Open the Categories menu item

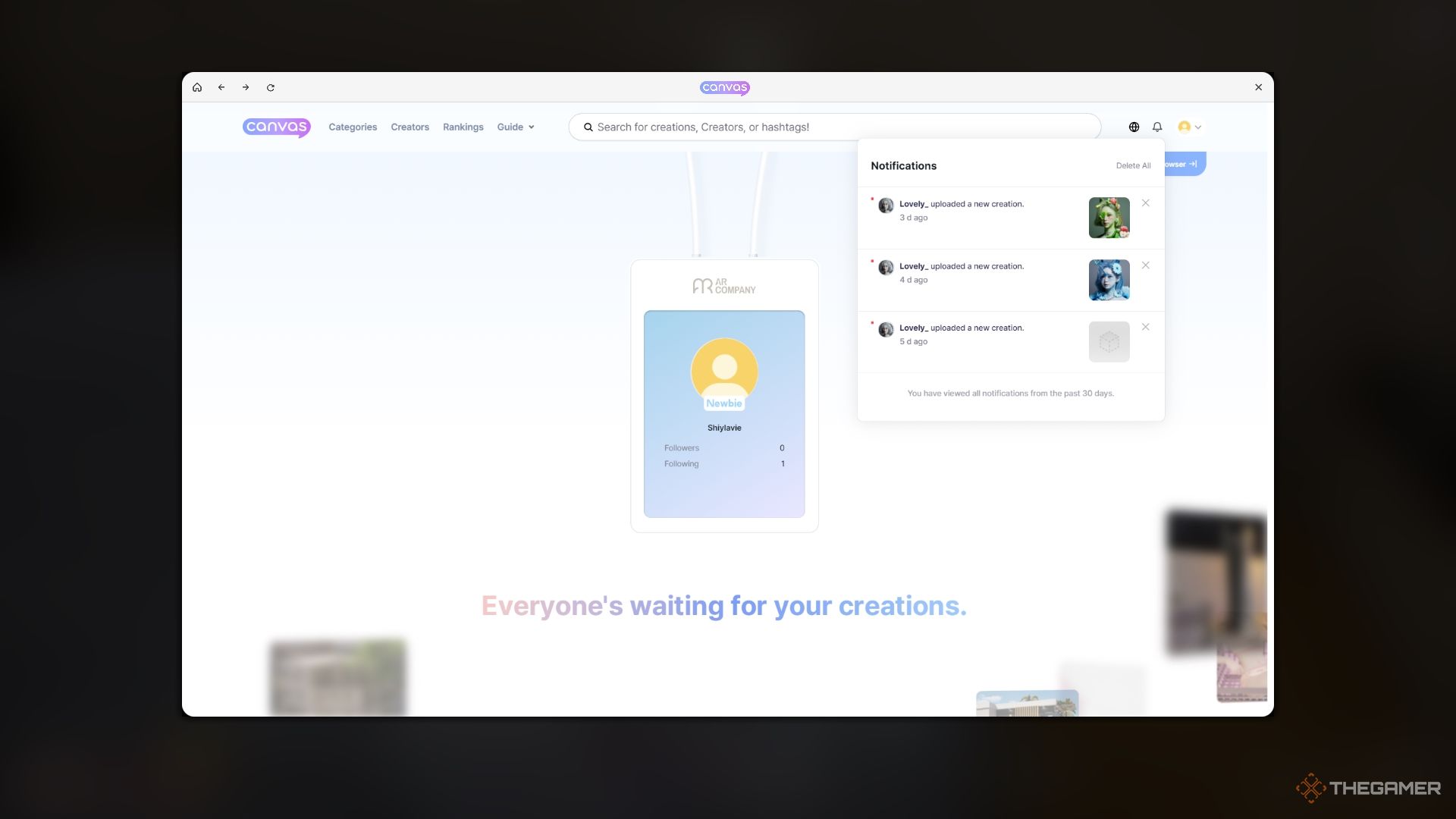click(x=353, y=127)
